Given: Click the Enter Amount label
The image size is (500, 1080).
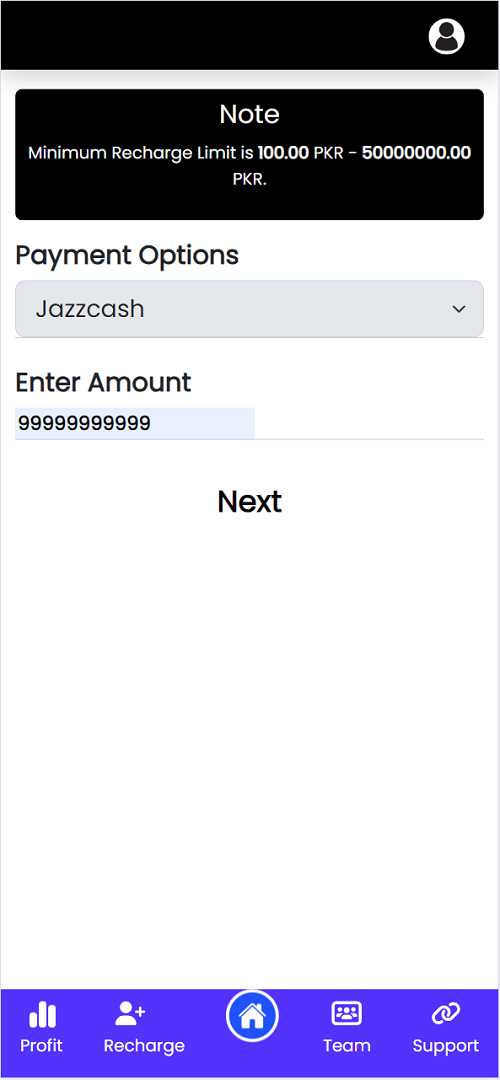Looking at the screenshot, I should [x=103, y=382].
